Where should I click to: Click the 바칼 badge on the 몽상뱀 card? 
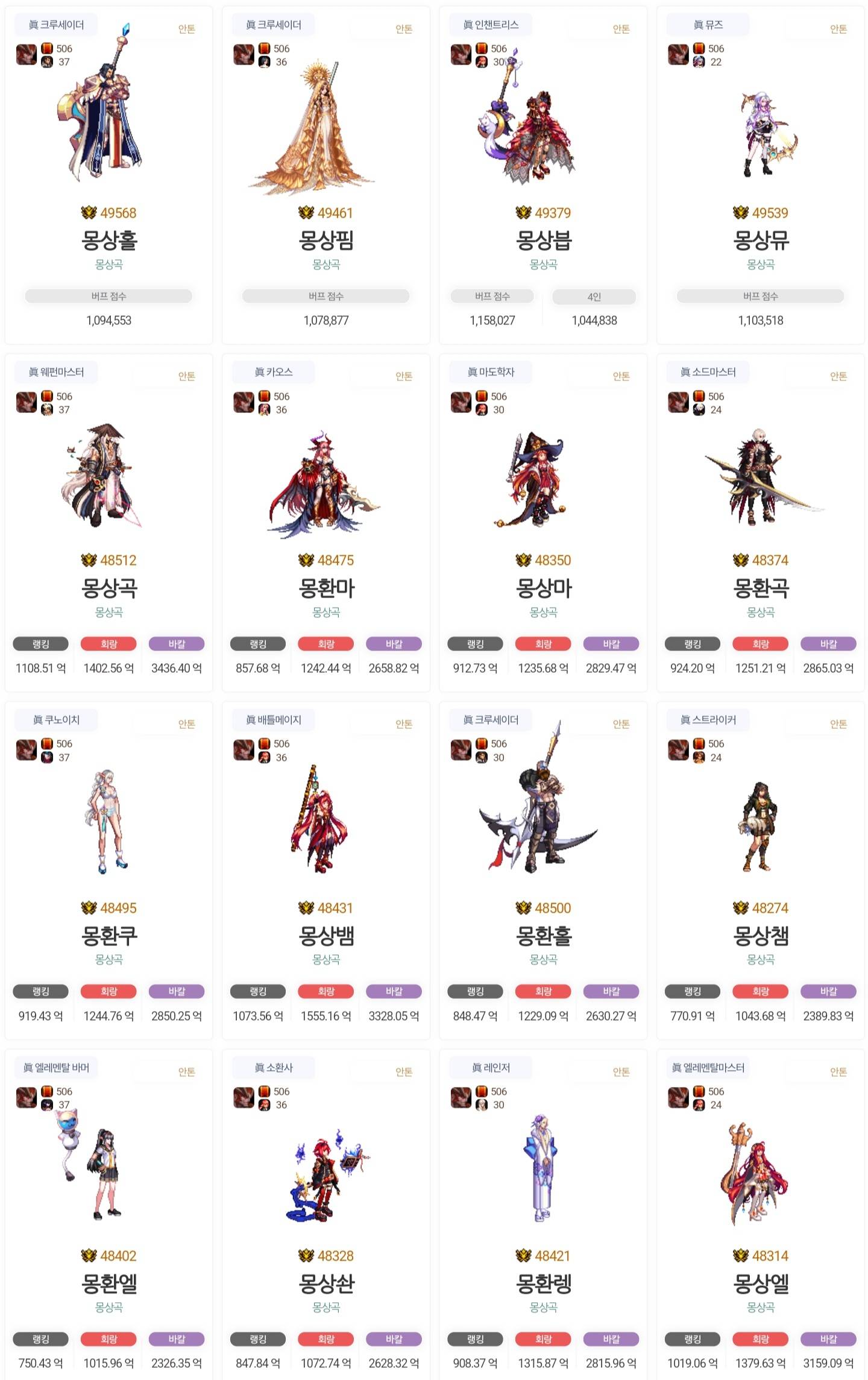[x=394, y=991]
